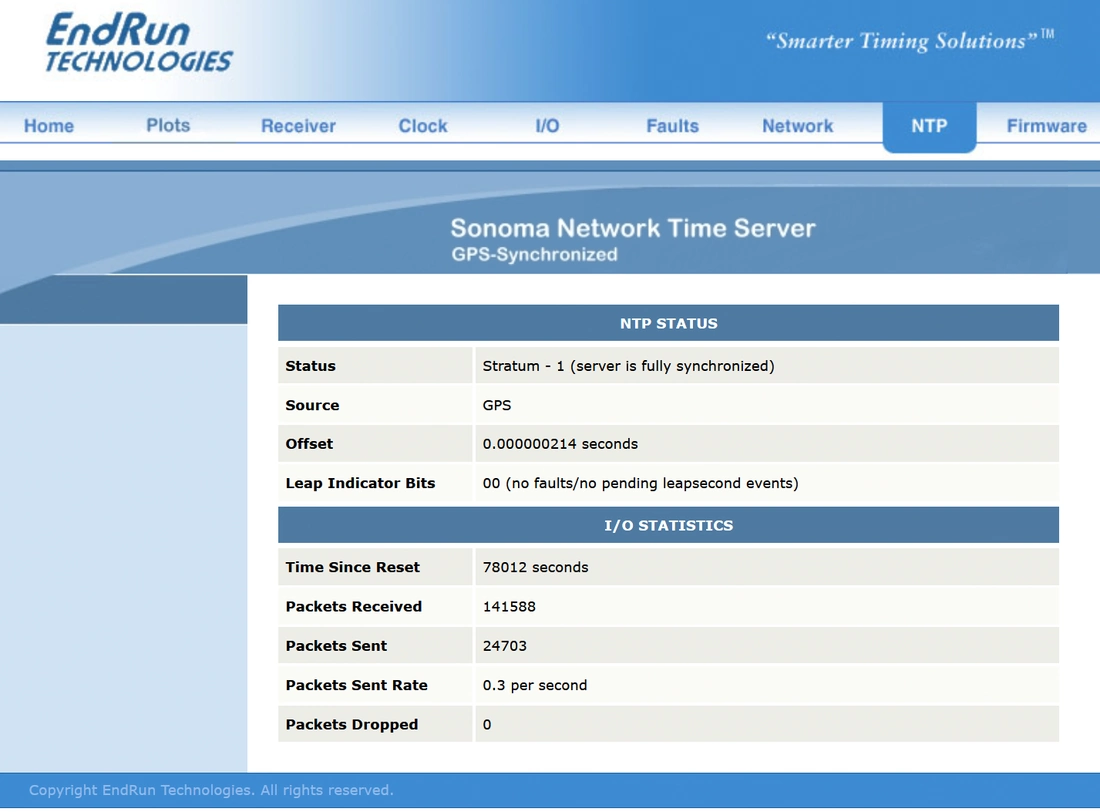1100x812 pixels.
Task: Click the Source row label
Action: click(x=312, y=406)
